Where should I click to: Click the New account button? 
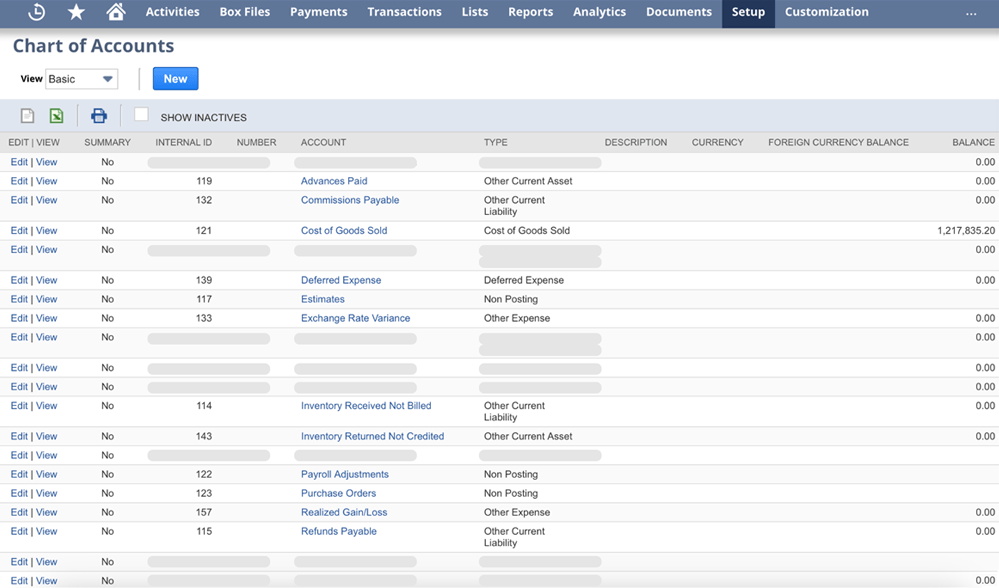pyautogui.click(x=175, y=79)
